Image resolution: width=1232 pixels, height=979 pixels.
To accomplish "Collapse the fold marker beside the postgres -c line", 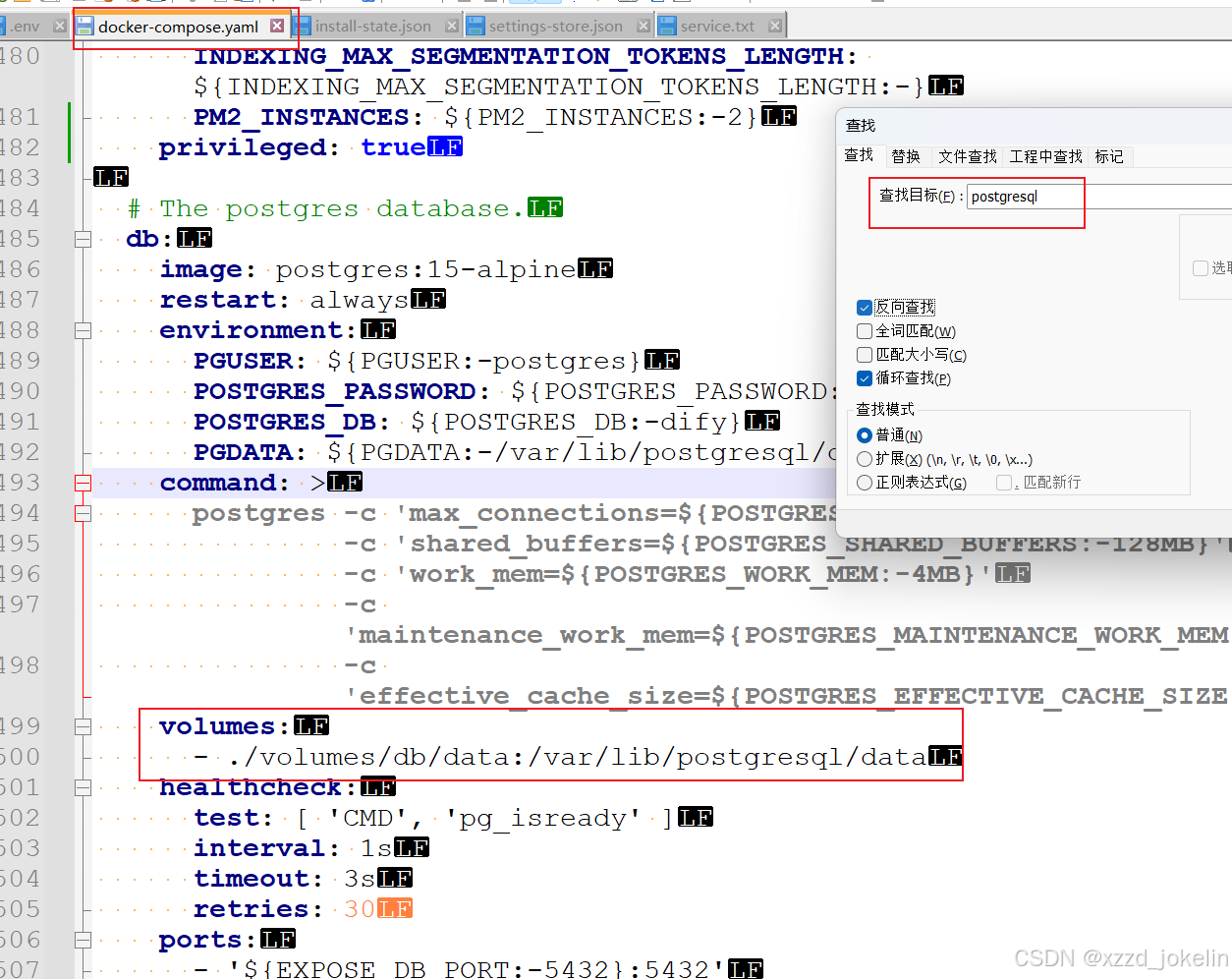I will coord(83,513).
